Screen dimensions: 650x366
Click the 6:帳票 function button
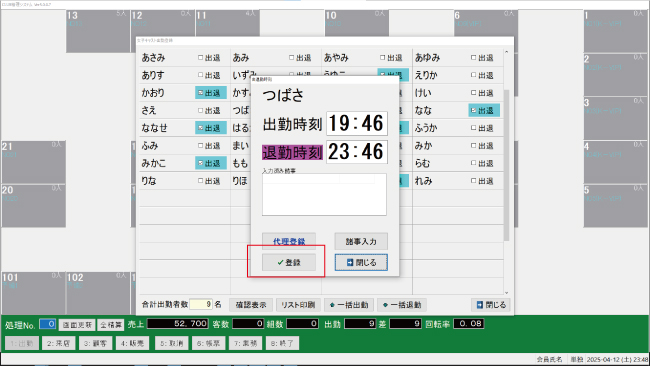coord(209,343)
